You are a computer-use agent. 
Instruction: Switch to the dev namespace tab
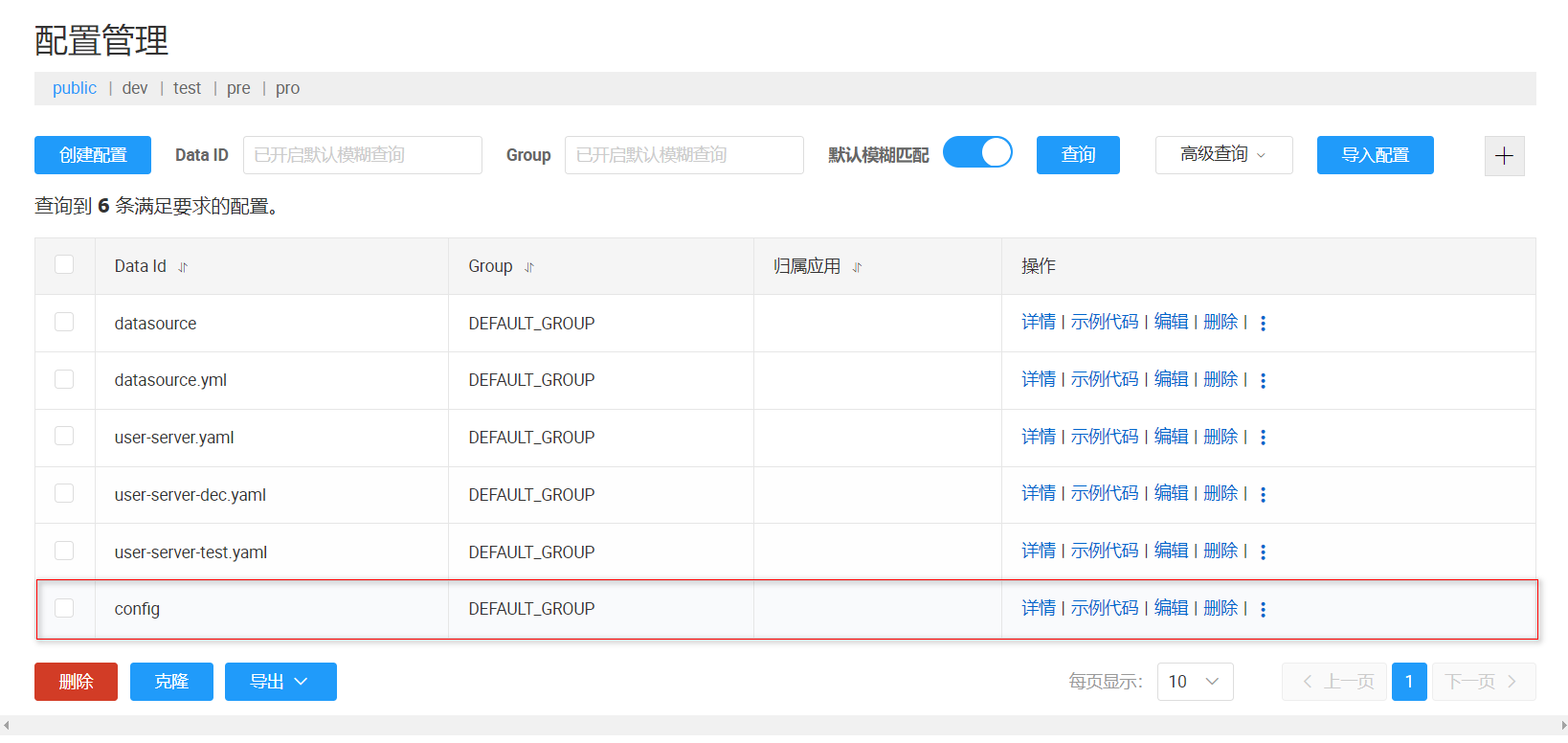135,88
